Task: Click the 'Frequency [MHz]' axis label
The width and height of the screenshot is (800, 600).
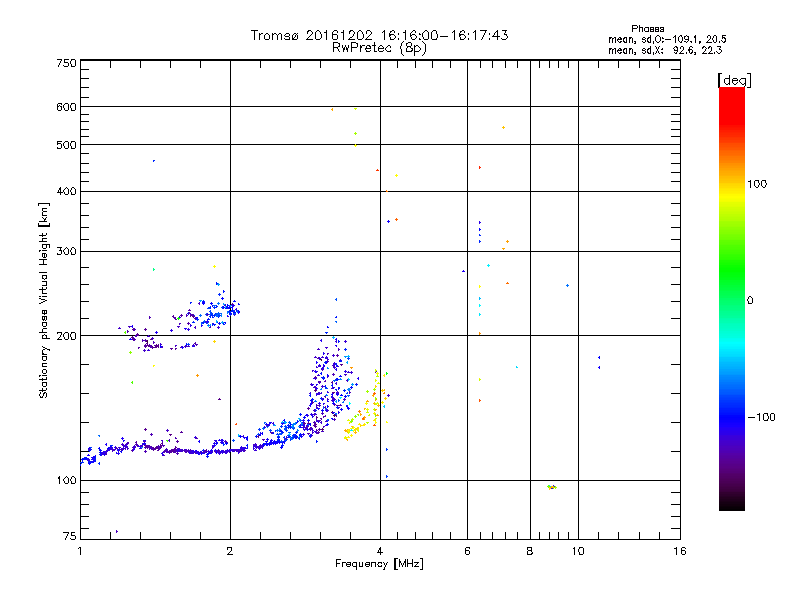Action: point(379,564)
